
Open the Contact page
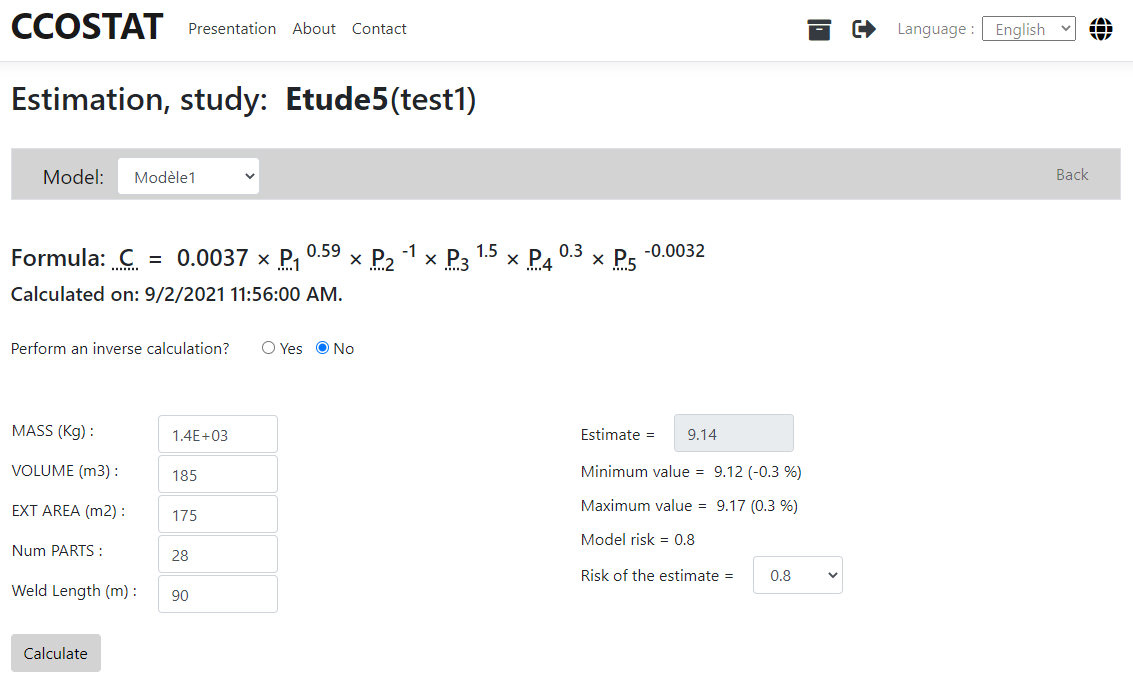coord(379,29)
